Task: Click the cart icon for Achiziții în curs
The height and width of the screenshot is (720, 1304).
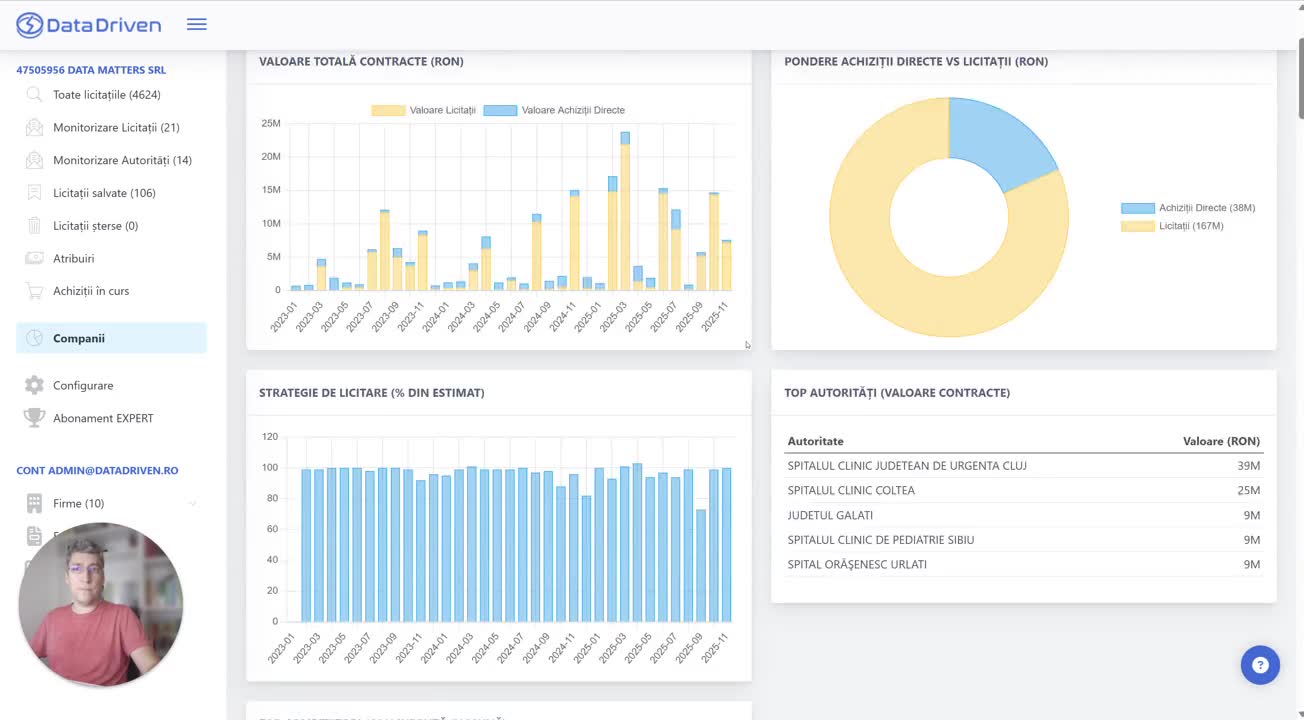Action: point(34,291)
